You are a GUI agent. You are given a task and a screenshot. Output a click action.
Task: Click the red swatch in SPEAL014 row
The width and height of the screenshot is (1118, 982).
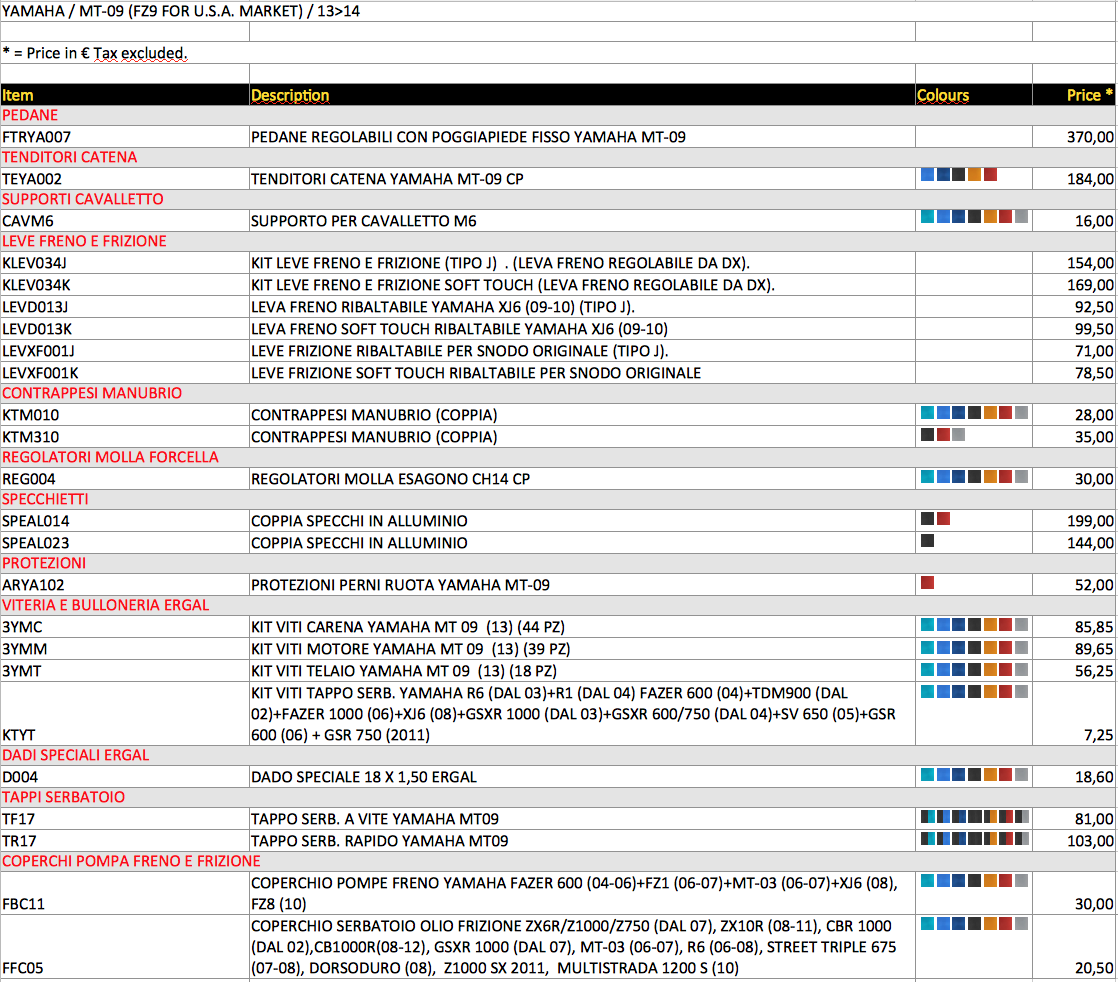[x=943, y=518]
